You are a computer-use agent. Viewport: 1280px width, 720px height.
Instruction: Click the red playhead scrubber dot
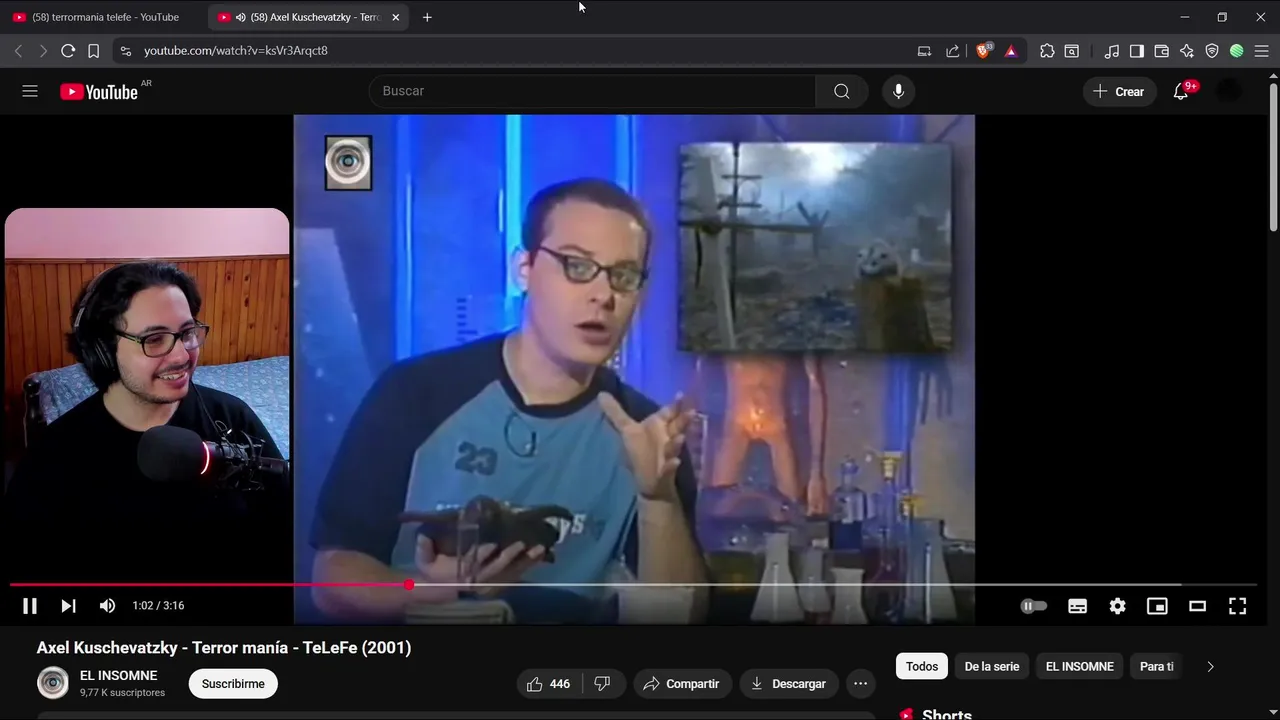409,585
